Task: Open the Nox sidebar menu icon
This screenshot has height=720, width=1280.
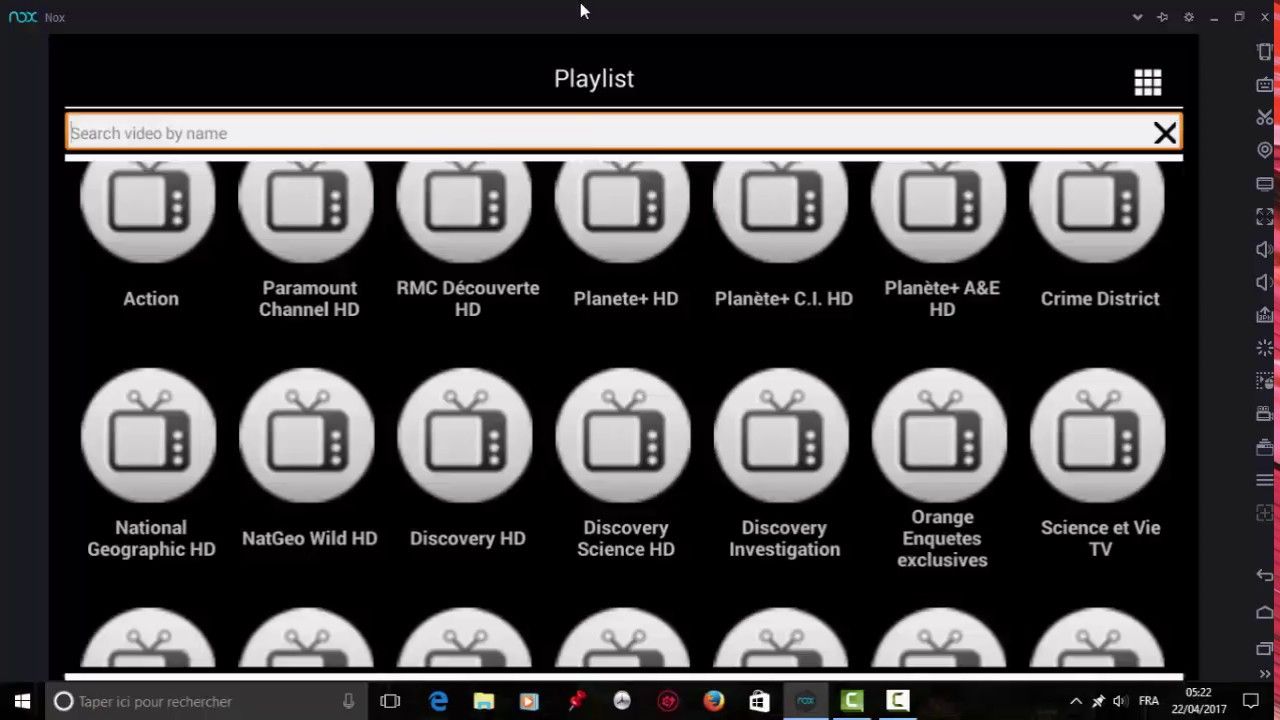Action: click(1265, 480)
